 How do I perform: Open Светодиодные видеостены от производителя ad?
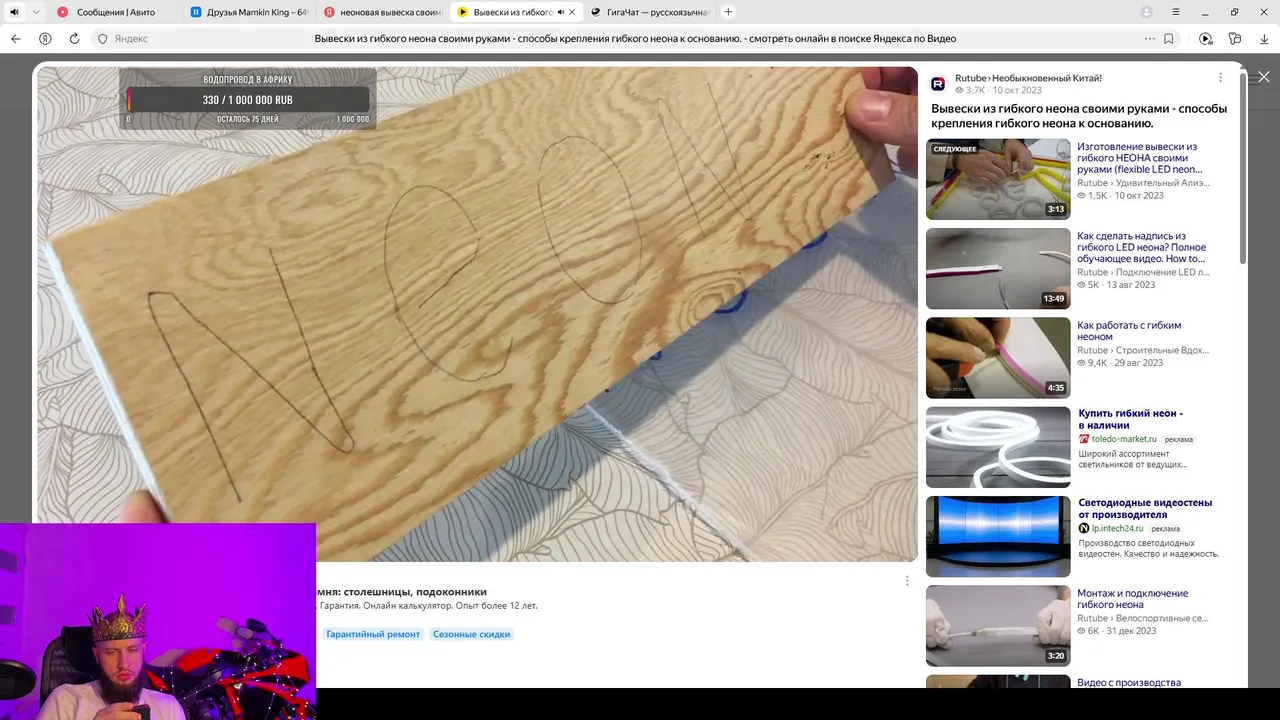(1145, 508)
